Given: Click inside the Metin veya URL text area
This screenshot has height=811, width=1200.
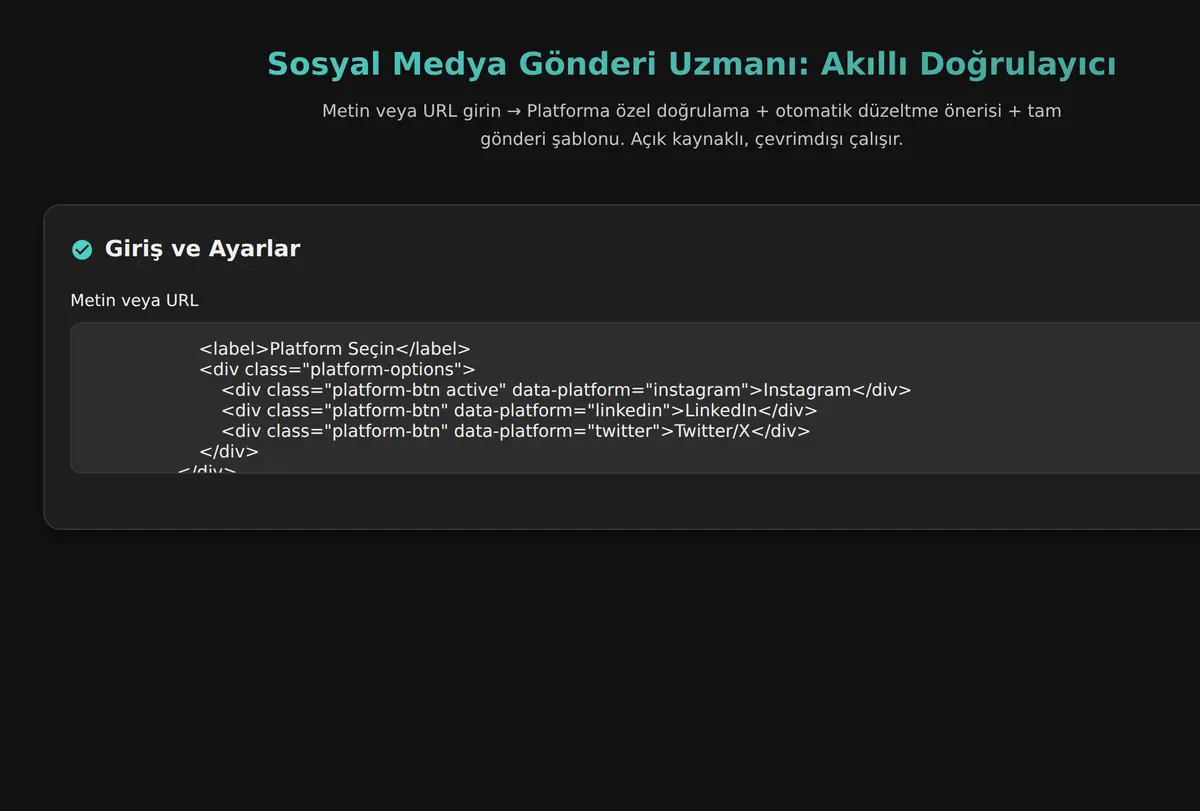Looking at the screenshot, I should coord(636,398).
